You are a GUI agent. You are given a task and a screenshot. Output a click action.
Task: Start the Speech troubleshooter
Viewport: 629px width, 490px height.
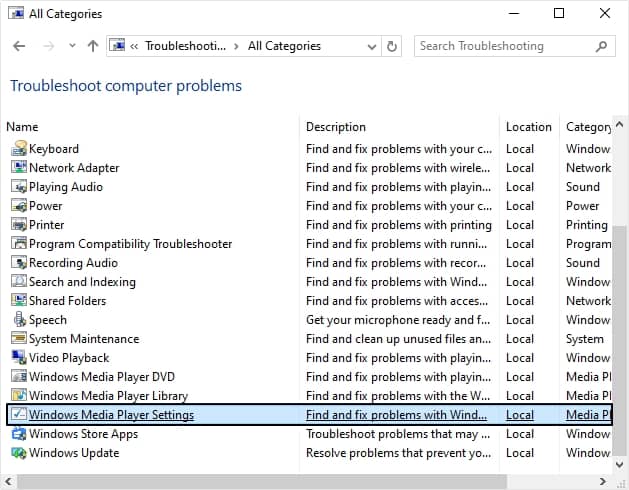[x=48, y=320]
